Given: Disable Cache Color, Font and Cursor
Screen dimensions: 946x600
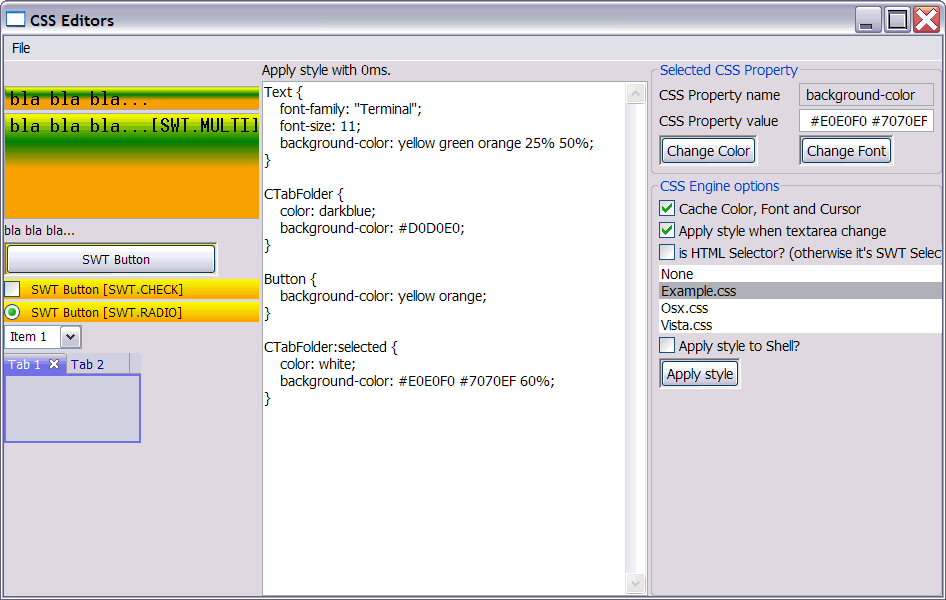Looking at the screenshot, I should [x=667, y=209].
